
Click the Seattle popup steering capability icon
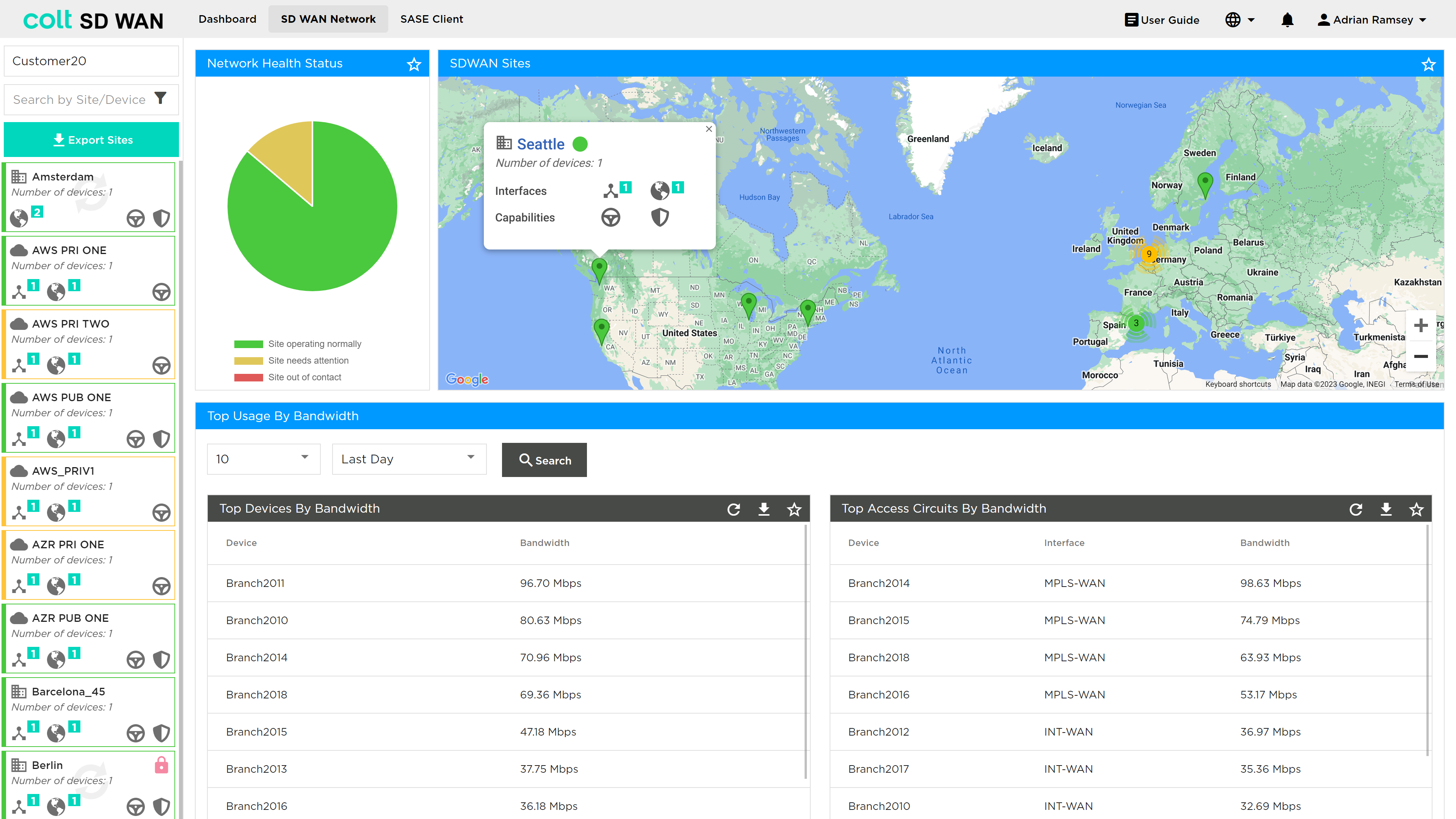[610, 217]
